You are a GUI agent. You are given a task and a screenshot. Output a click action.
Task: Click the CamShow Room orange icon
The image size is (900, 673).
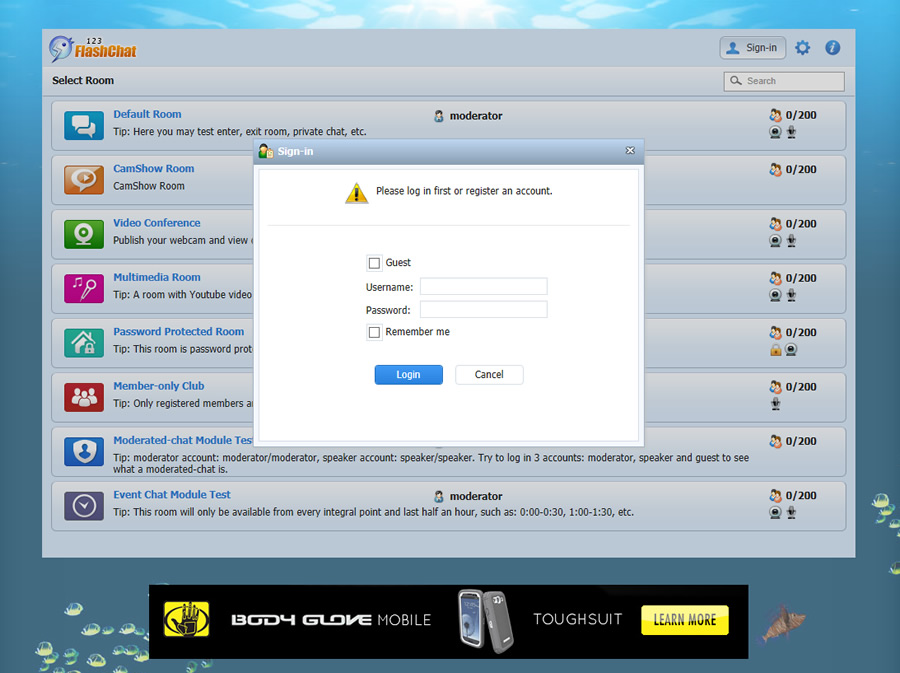(x=84, y=179)
